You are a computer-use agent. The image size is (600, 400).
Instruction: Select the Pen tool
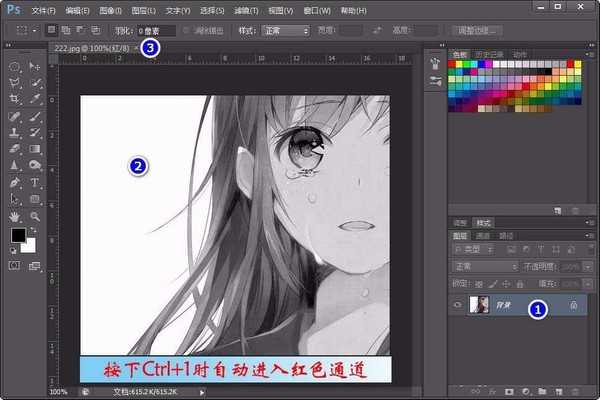pyautogui.click(x=15, y=183)
